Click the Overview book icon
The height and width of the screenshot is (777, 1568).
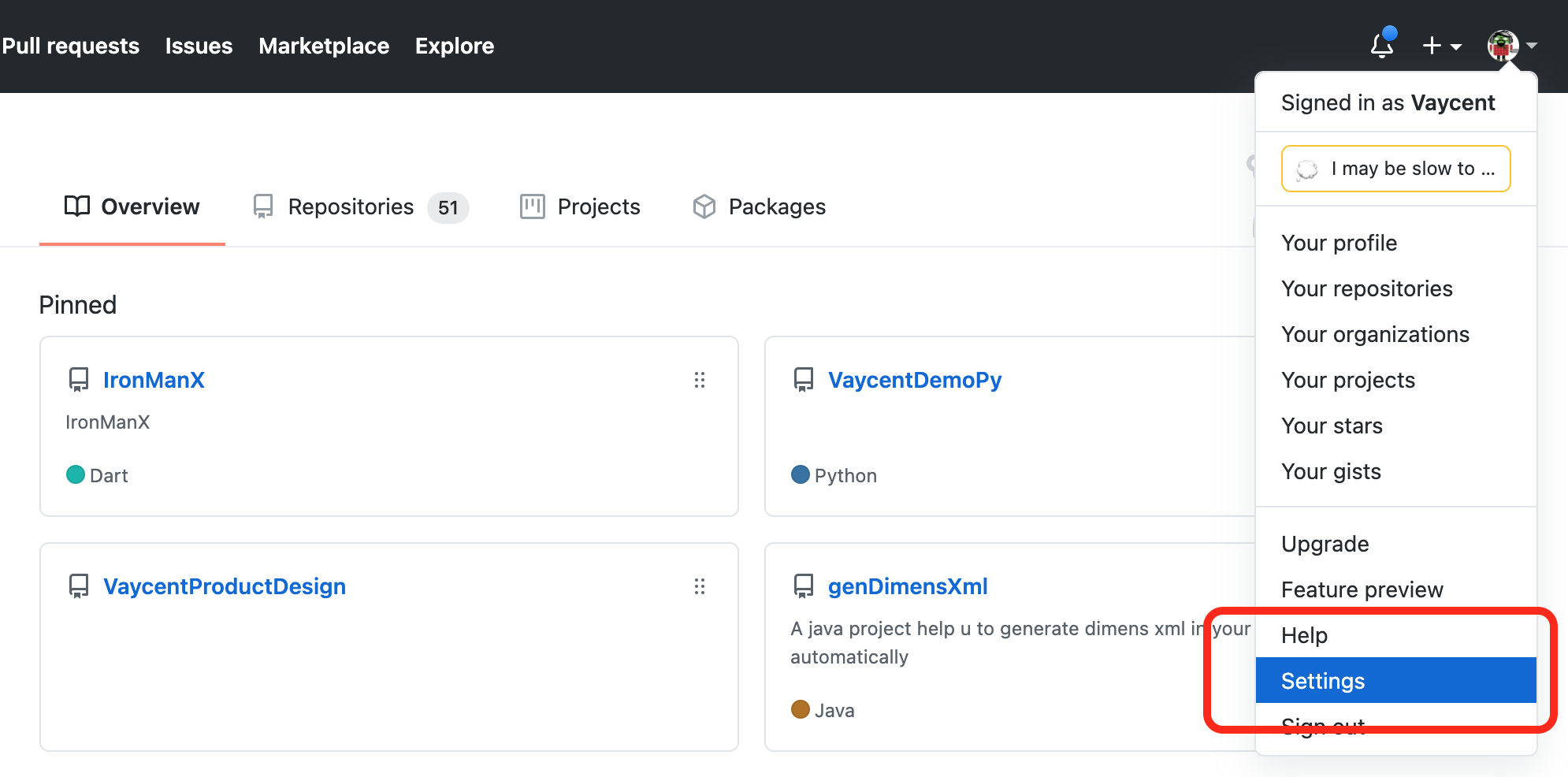[76, 206]
